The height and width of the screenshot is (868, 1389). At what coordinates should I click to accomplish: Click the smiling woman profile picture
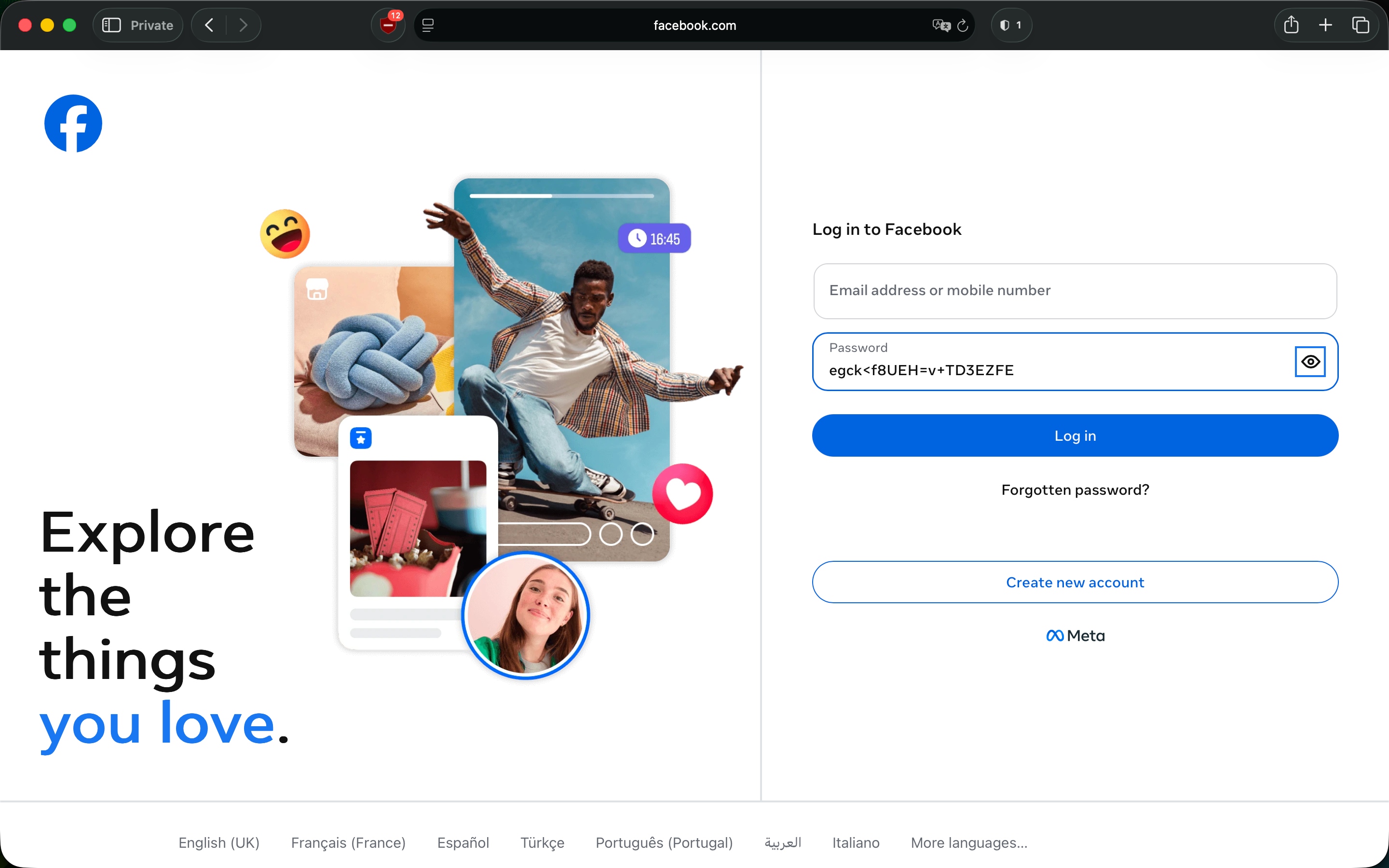(525, 615)
